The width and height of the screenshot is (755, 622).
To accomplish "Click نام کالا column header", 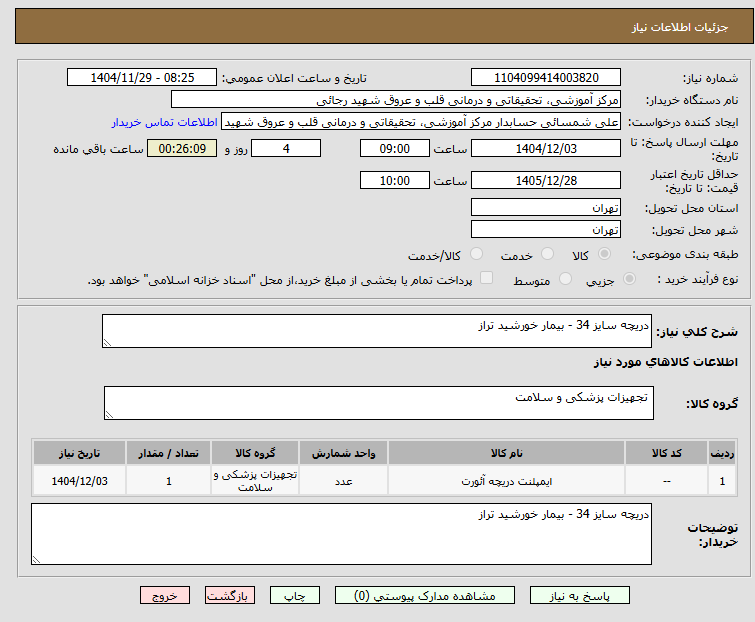I will click(507, 453).
